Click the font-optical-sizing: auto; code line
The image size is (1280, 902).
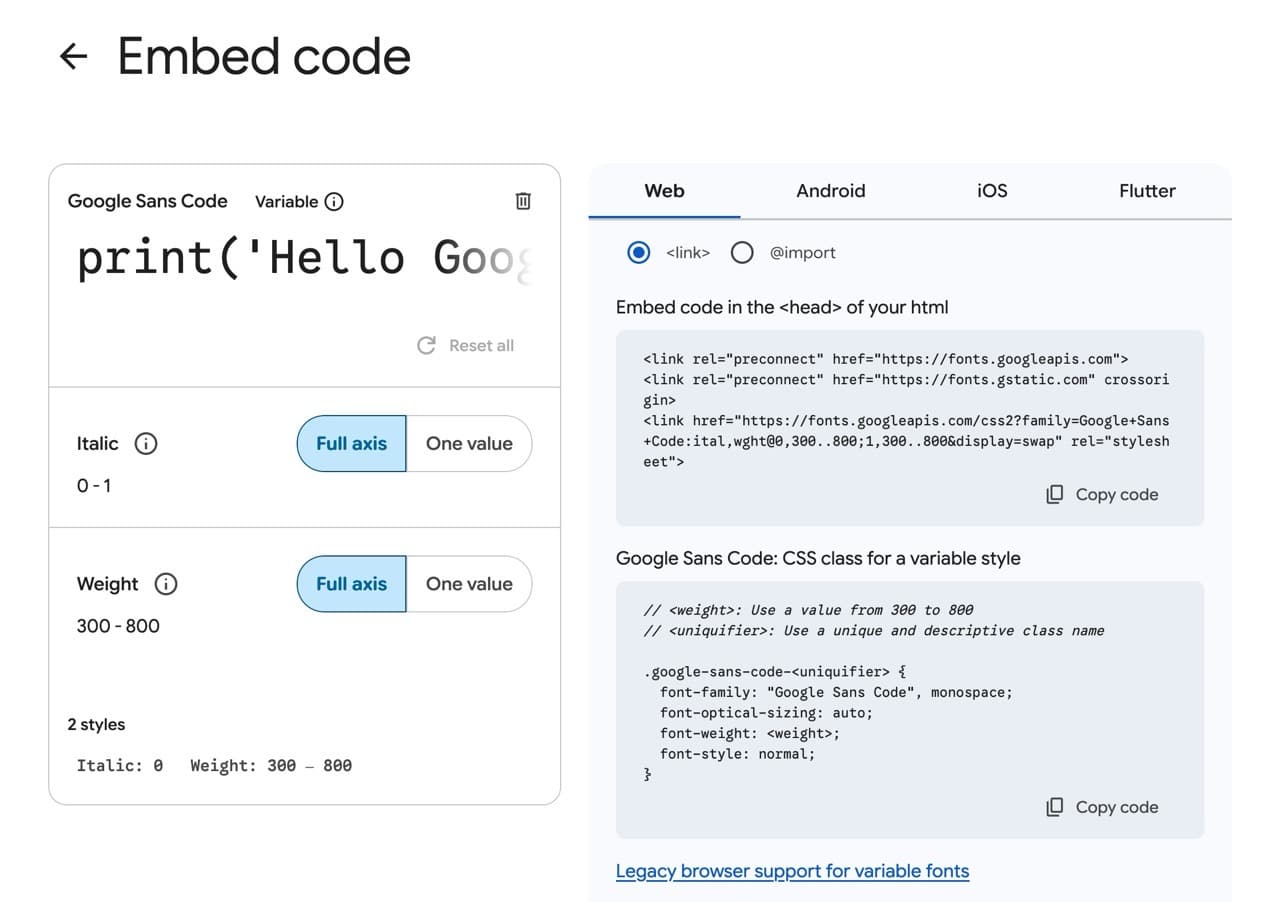coord(766,713)
